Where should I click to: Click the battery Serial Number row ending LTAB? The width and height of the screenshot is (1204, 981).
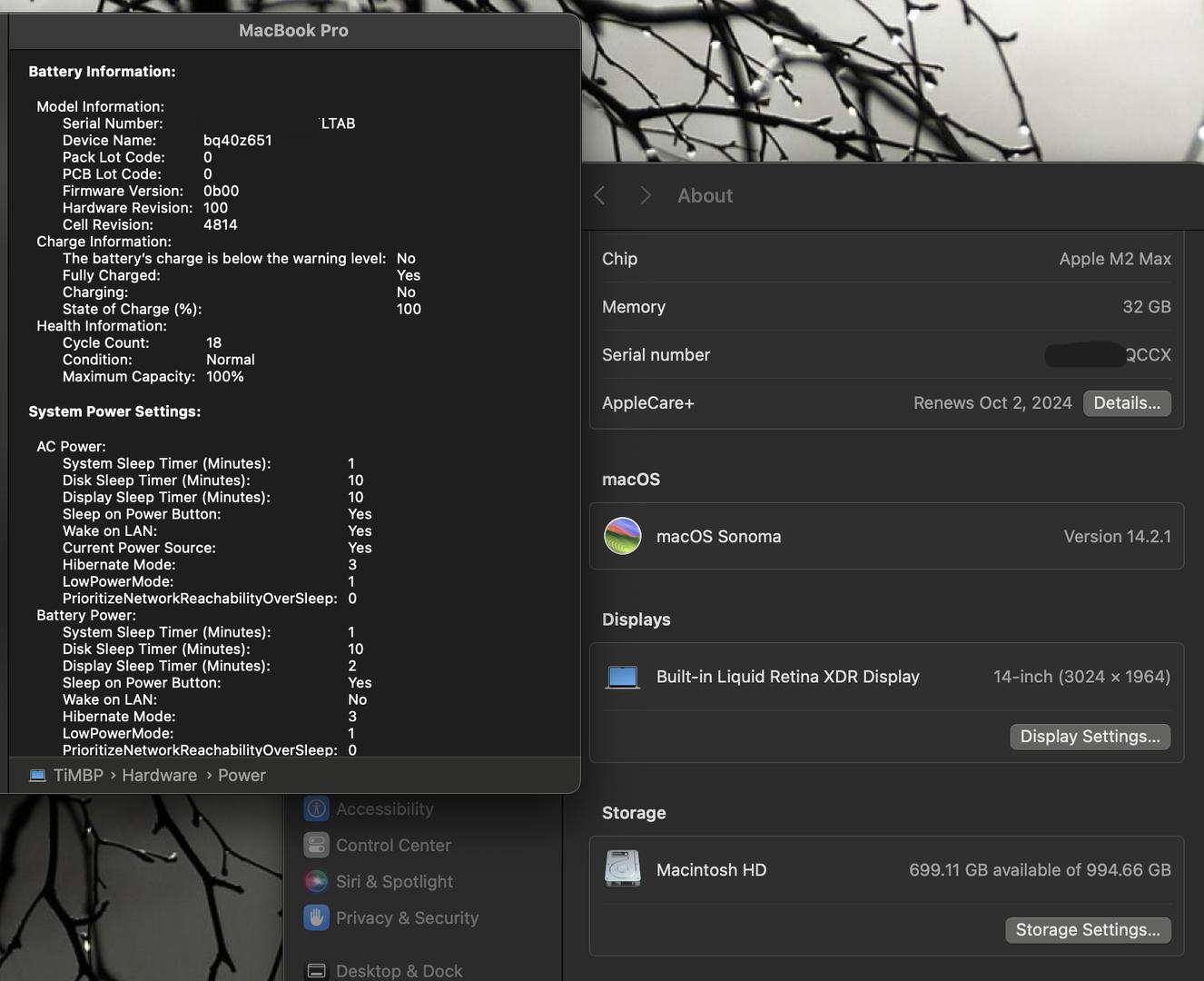click(209, 124)
